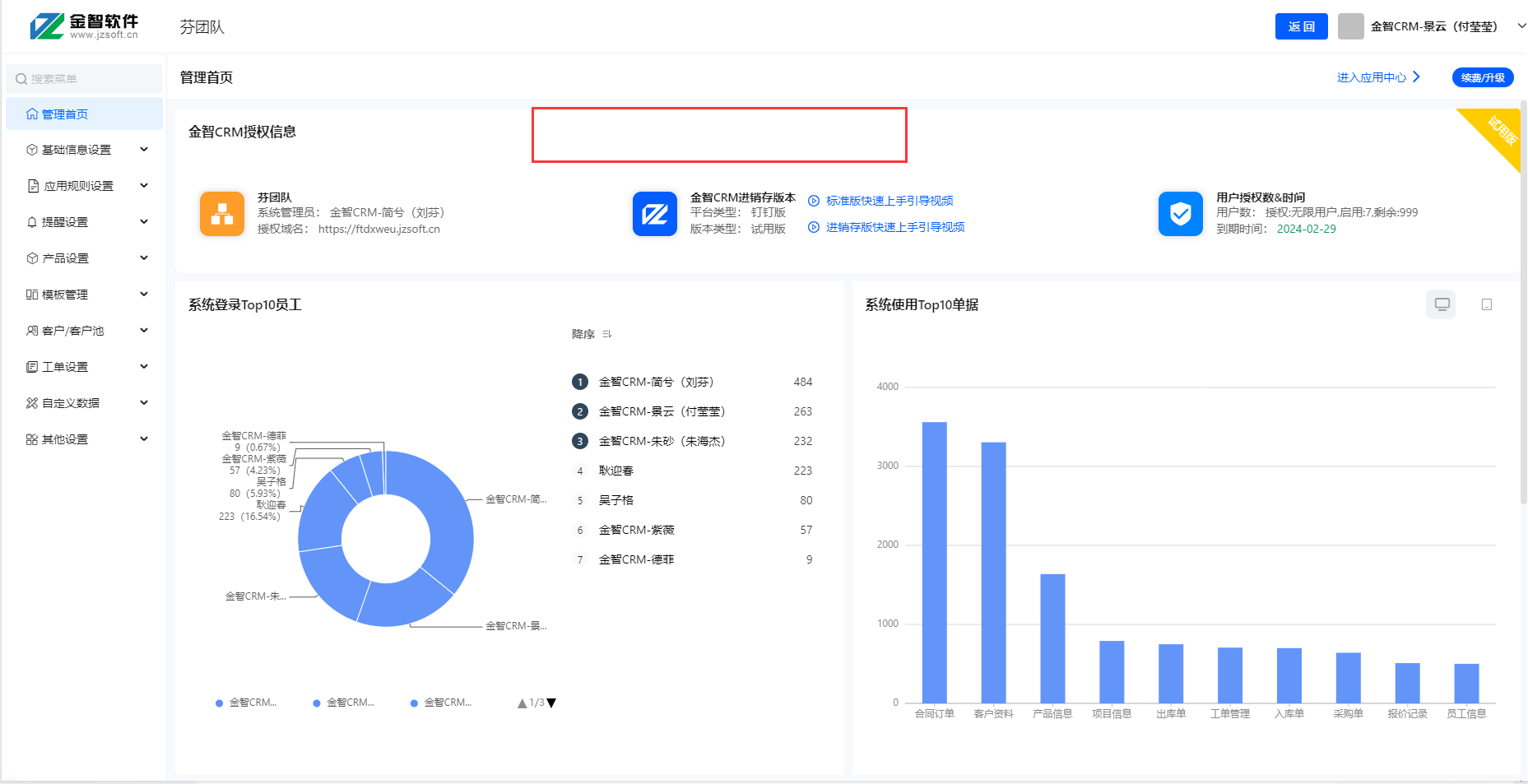Click expiry date 2024-02-29

pyautogui.click(x=1307, y=229)
